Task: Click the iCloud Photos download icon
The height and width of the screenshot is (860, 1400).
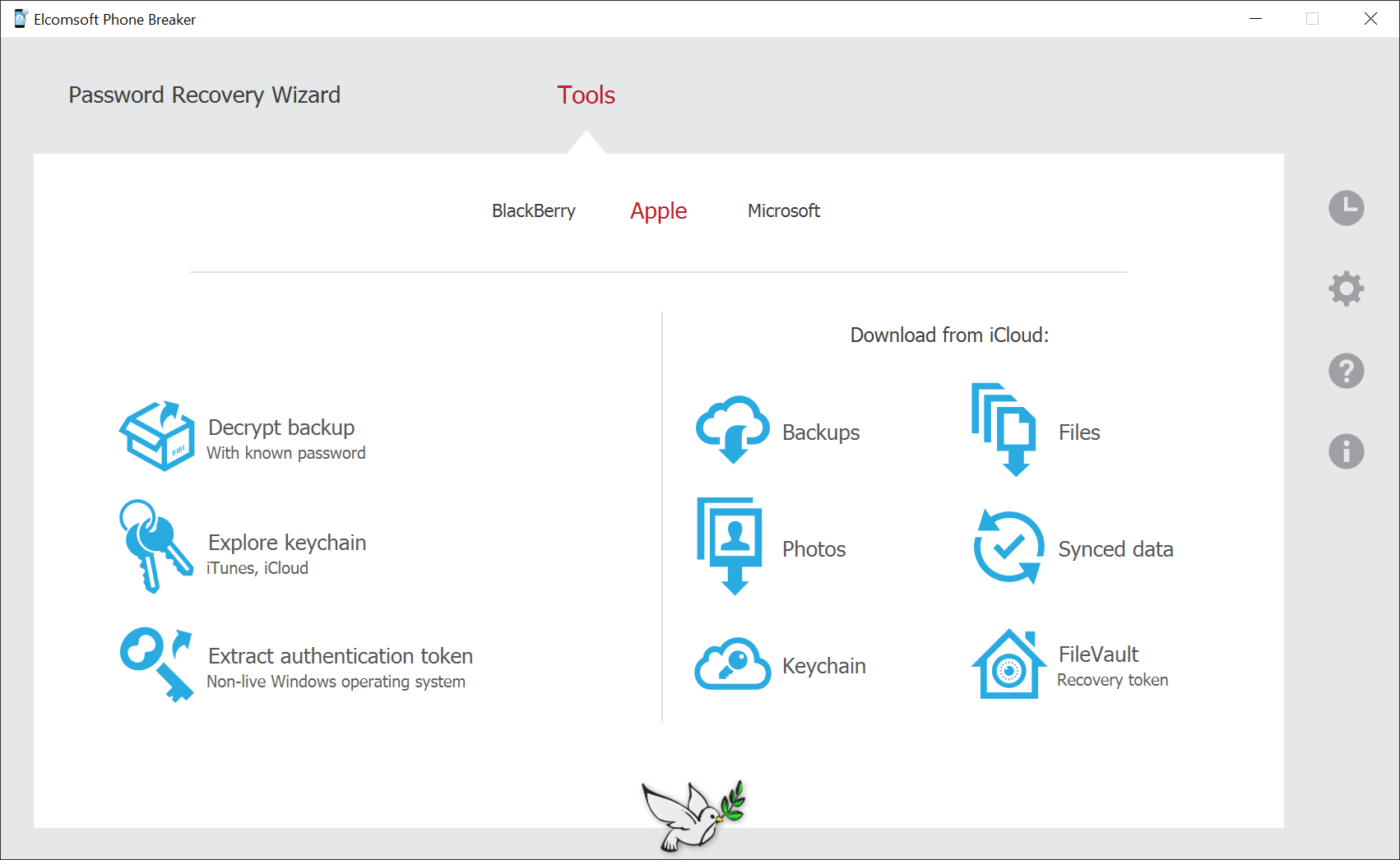Action: point(730,546)
